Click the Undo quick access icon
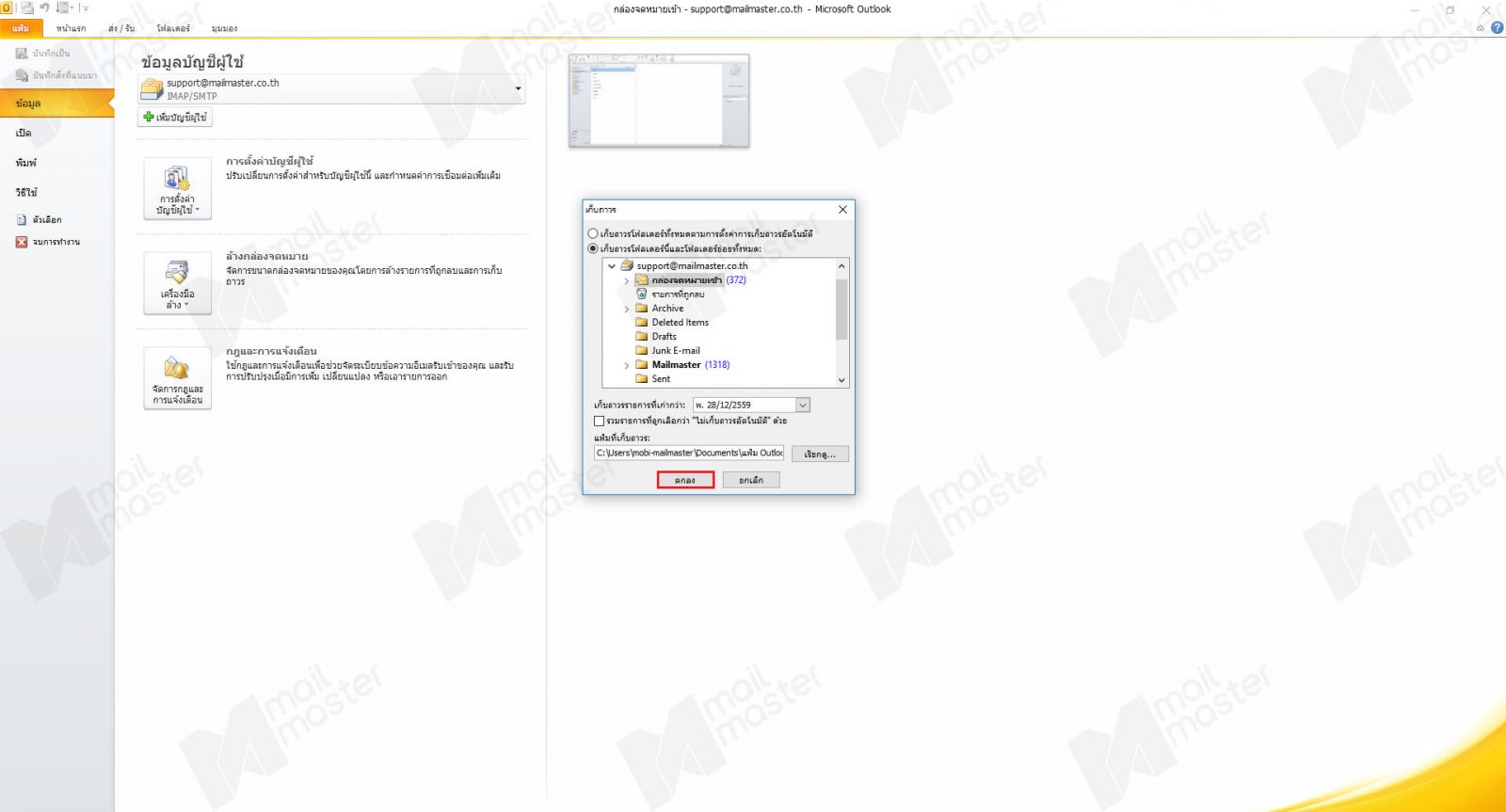 [44, 8]
